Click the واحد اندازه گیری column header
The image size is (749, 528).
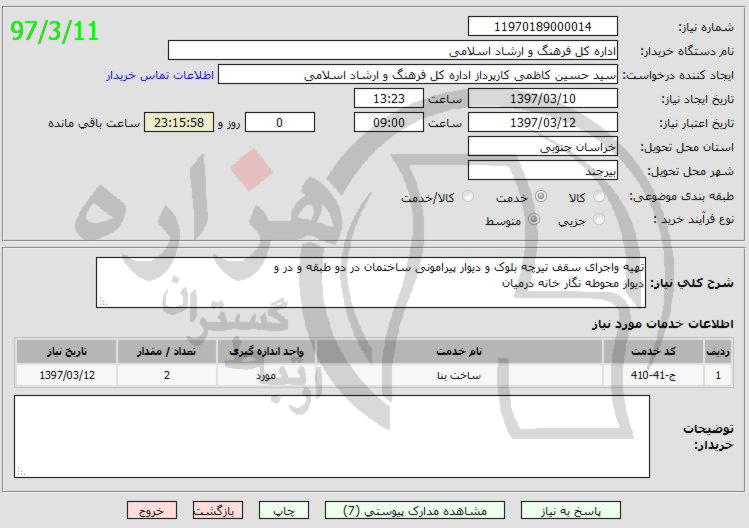click(266, 352)
